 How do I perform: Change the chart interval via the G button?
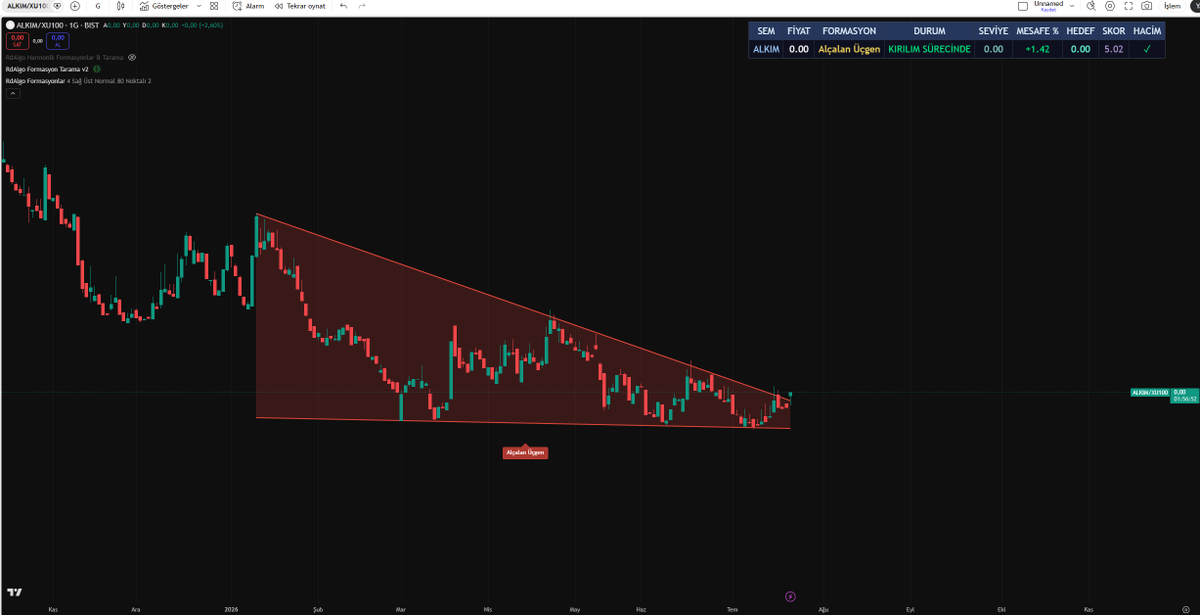[x=98, y=6]
